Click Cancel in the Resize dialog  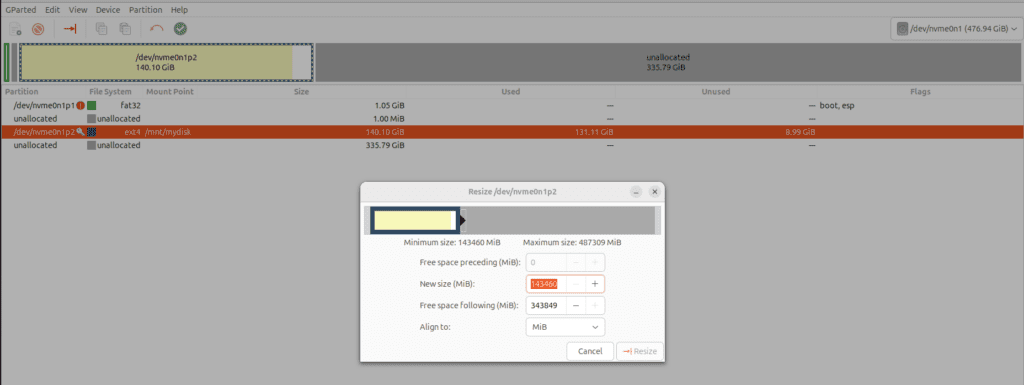(590, 351)
